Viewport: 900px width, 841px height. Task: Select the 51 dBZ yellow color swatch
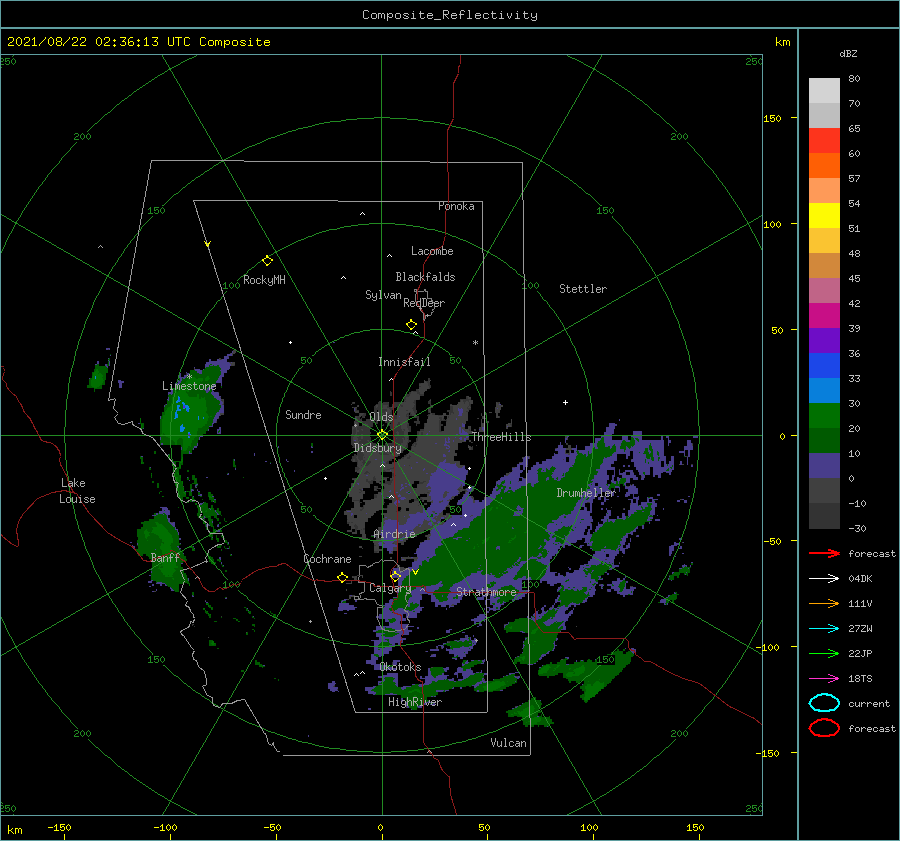pos(824,216)
